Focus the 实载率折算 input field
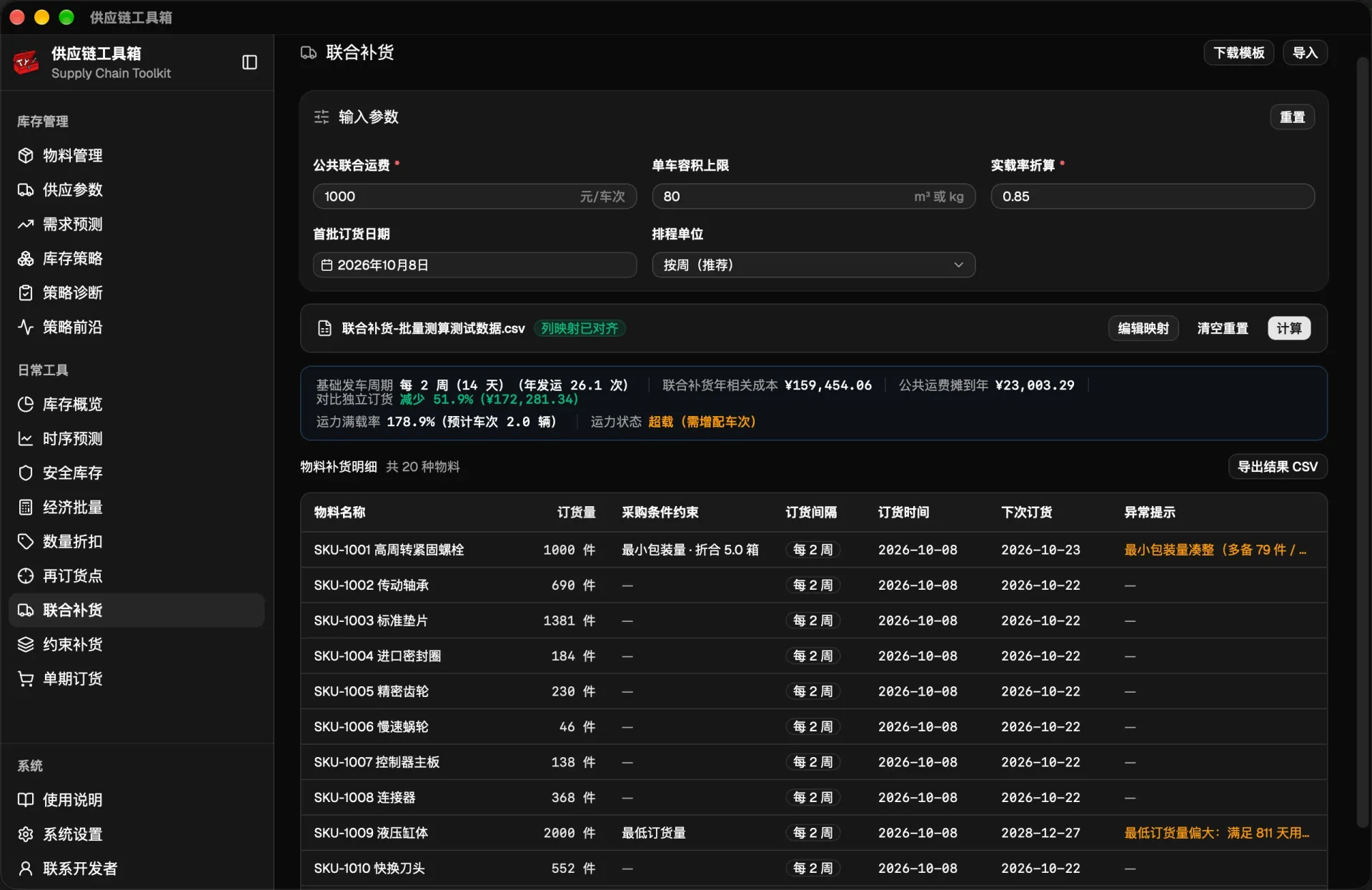Image resolution: width=1372 pixels, height=890 pixels. pos(1152,197)
